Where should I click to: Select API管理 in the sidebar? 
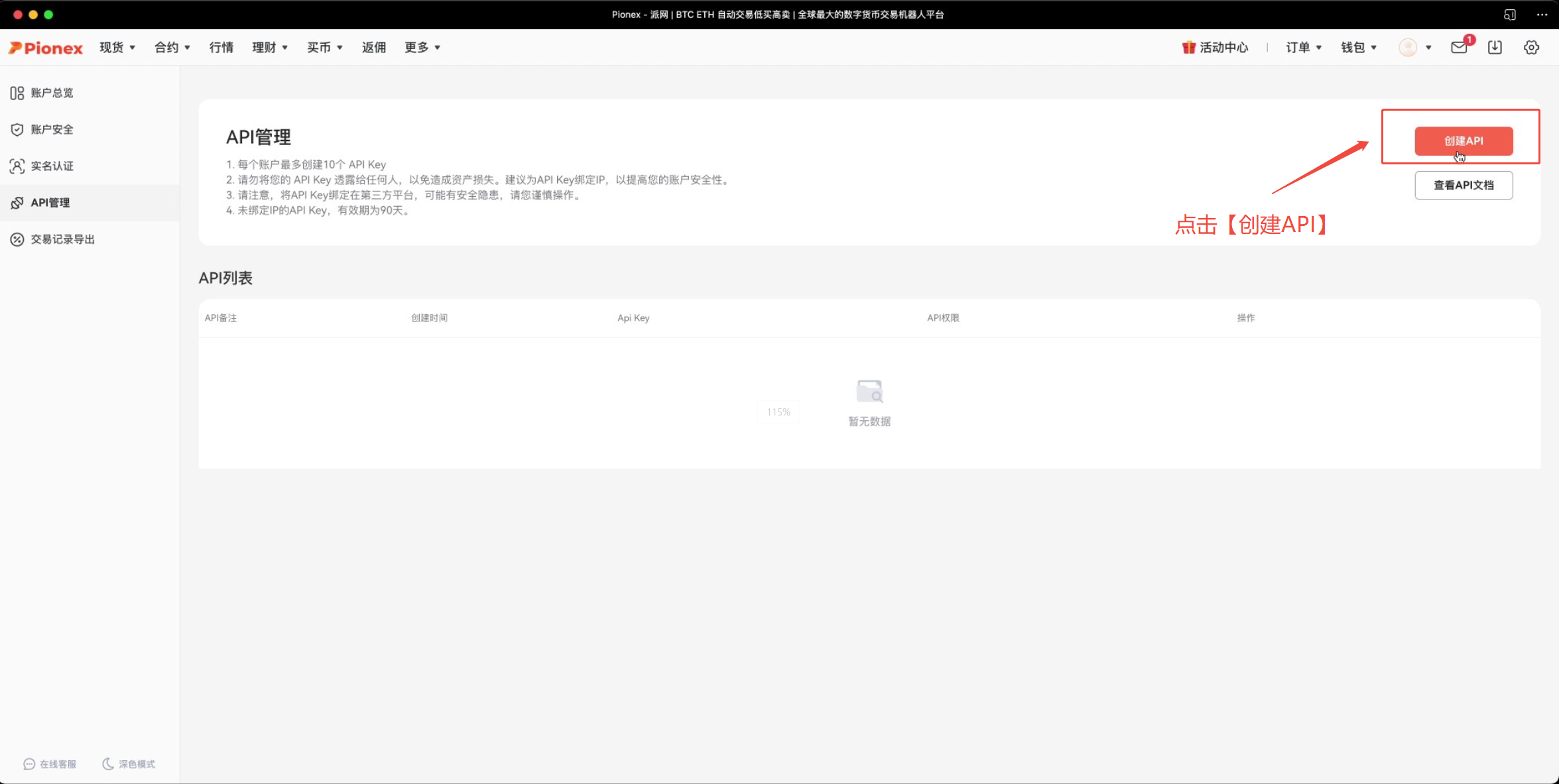50,203
